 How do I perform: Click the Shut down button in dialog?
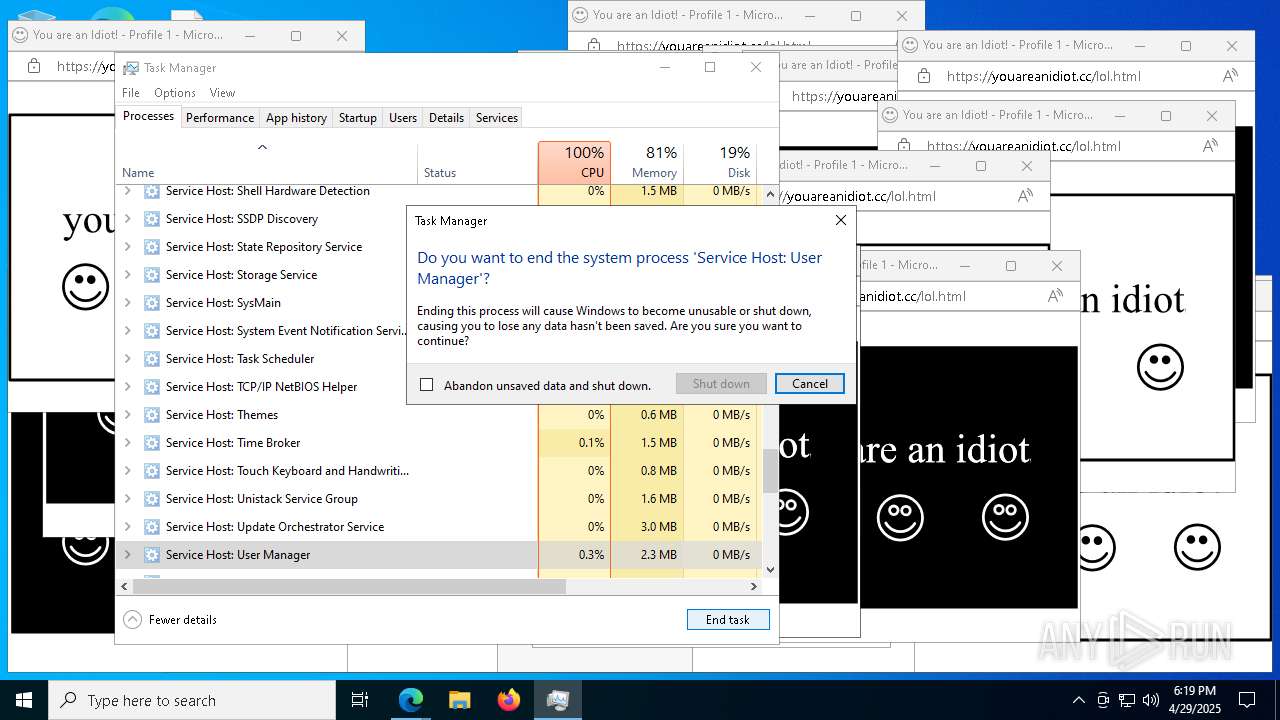[x=721, y=384]
